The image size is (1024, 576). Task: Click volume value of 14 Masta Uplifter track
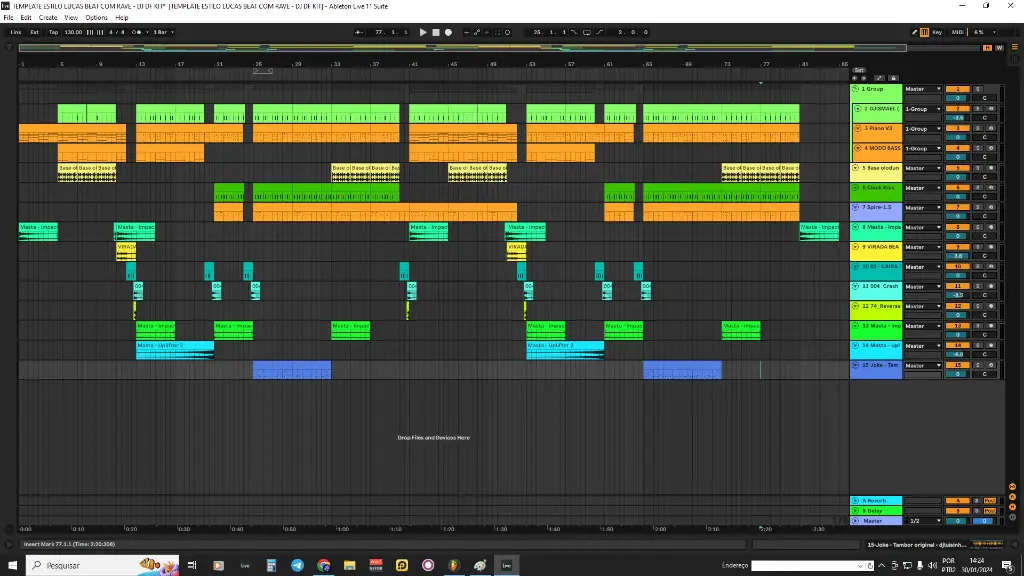[x=958, y=354]
